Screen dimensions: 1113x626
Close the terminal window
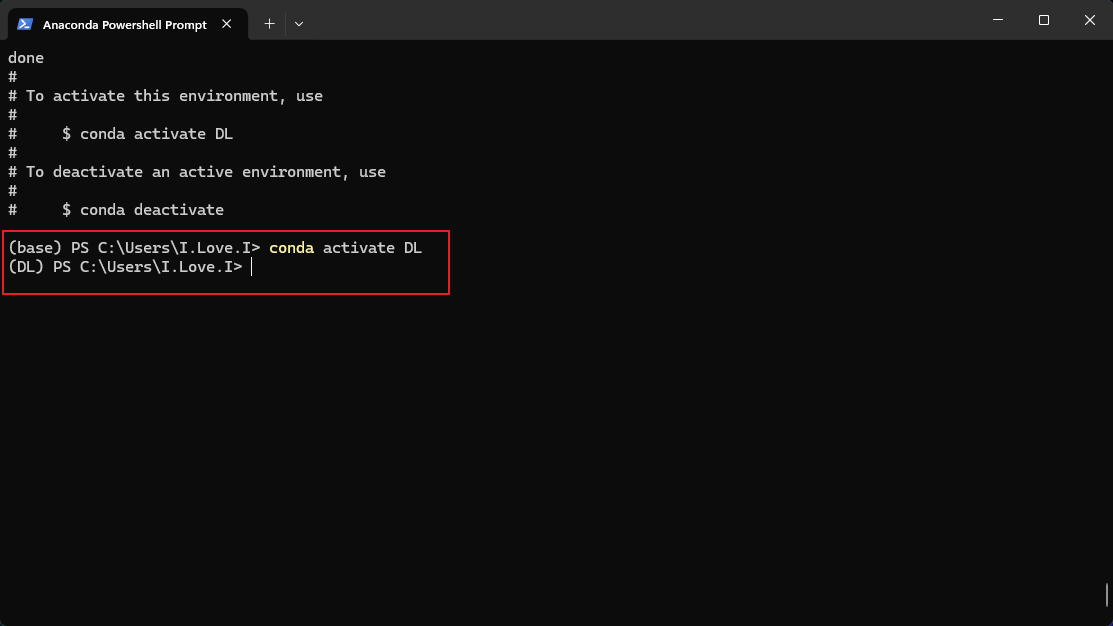point(1090,20)
